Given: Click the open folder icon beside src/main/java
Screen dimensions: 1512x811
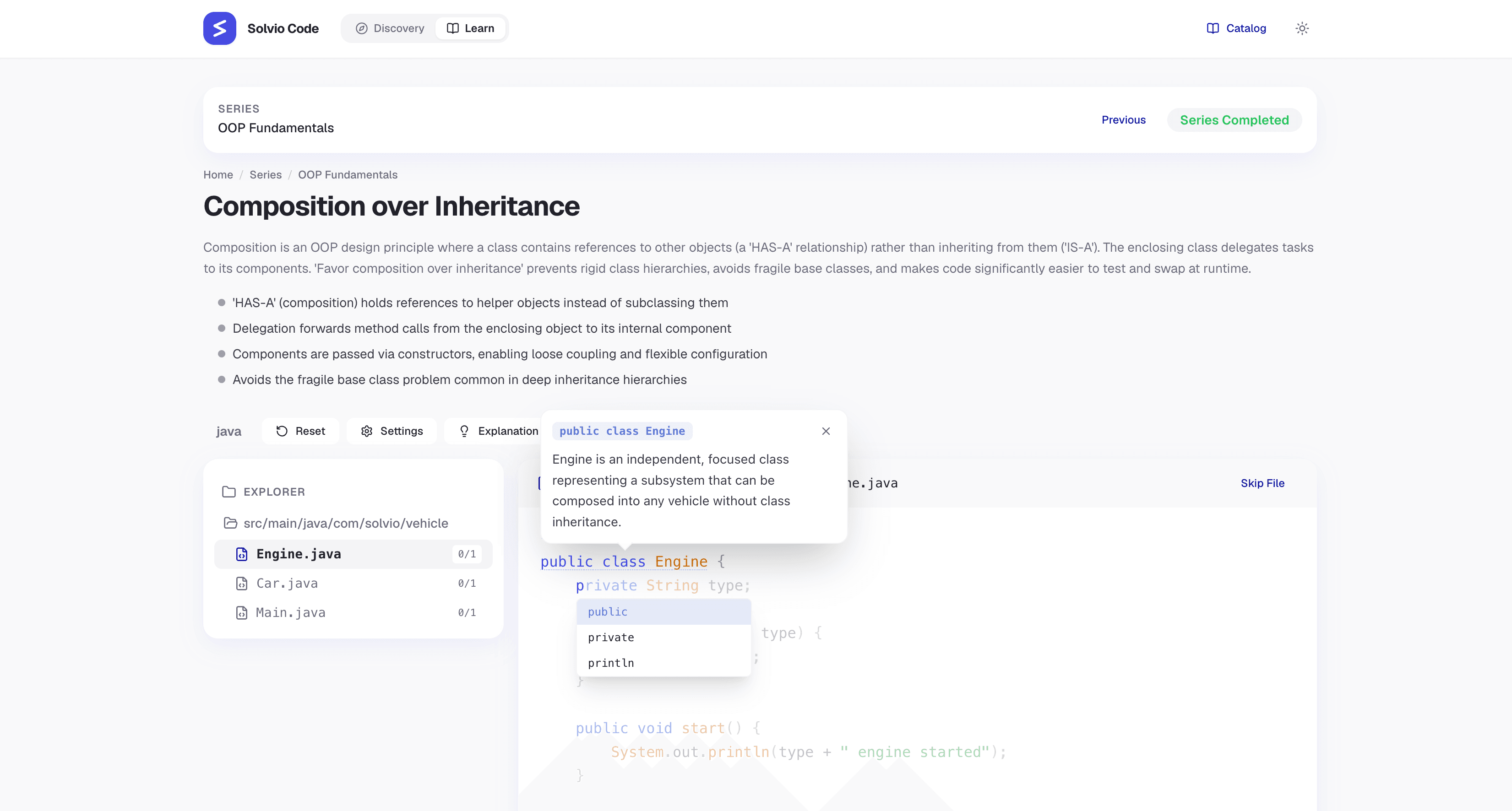Looking at the screenshot, I should tap(230, 523).
